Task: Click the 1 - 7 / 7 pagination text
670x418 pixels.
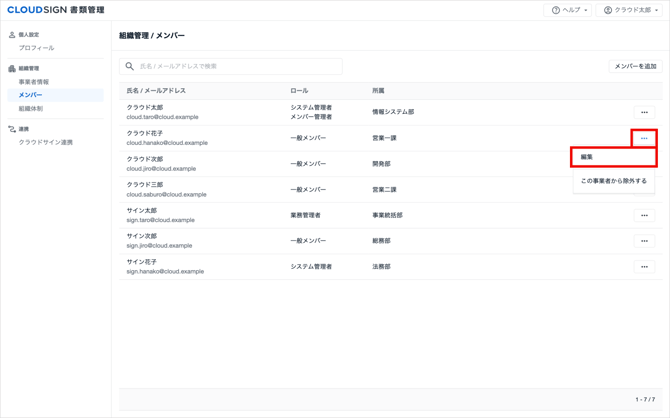Action: [645, 399]
